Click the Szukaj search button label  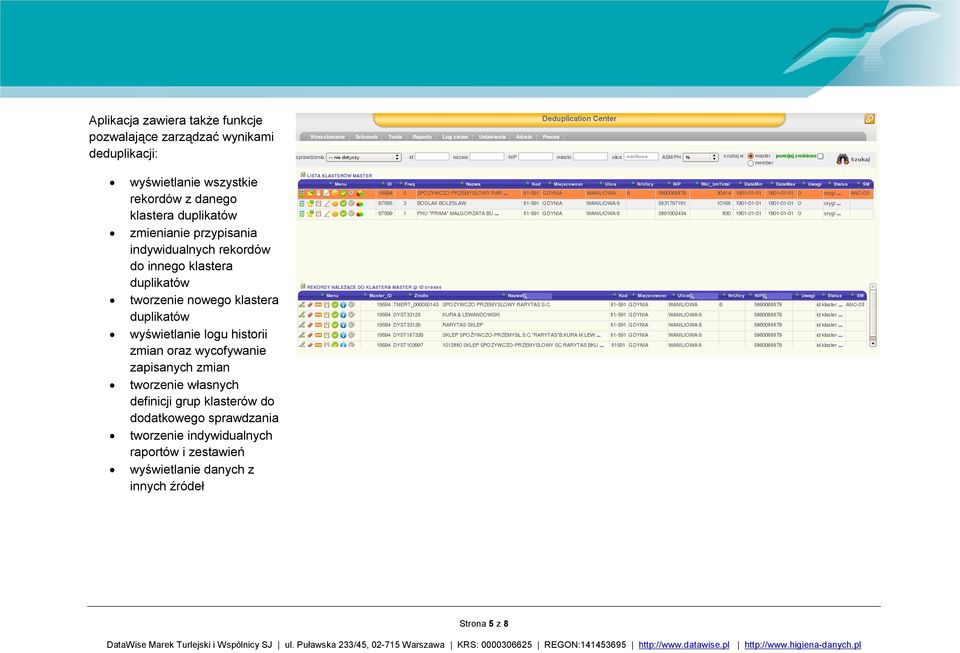[860, 159]
